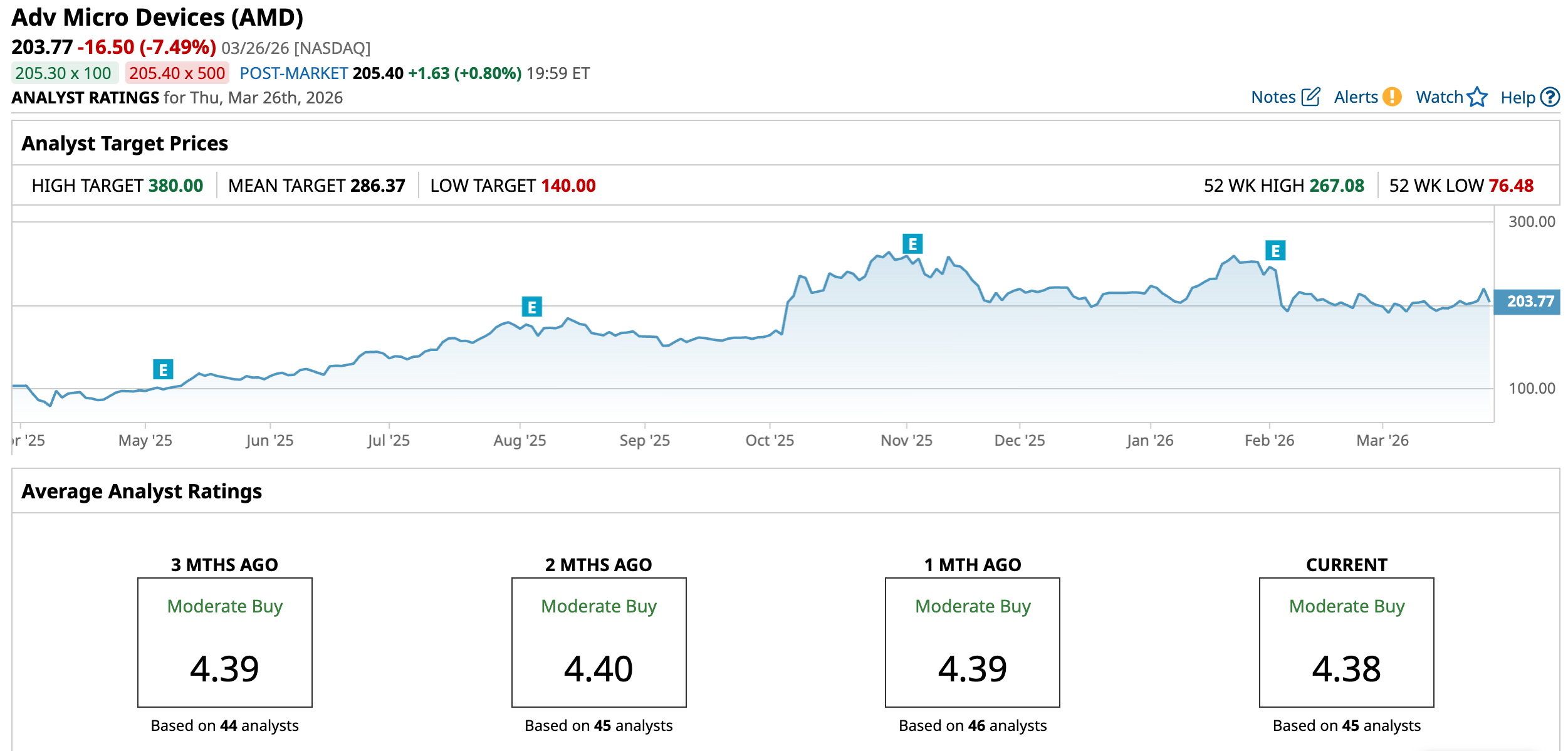Open the May '25 earnings E marker
1568x751 pixels.
coord(163,370)
